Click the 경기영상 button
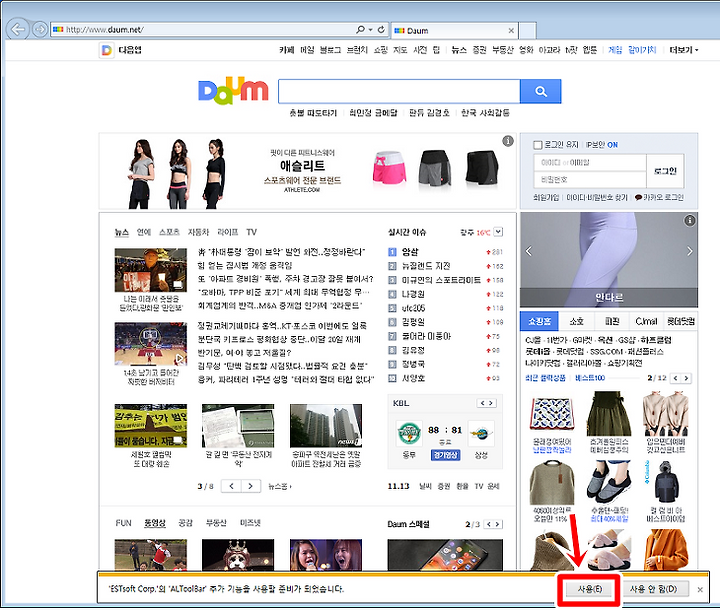 tap(445, 455)
